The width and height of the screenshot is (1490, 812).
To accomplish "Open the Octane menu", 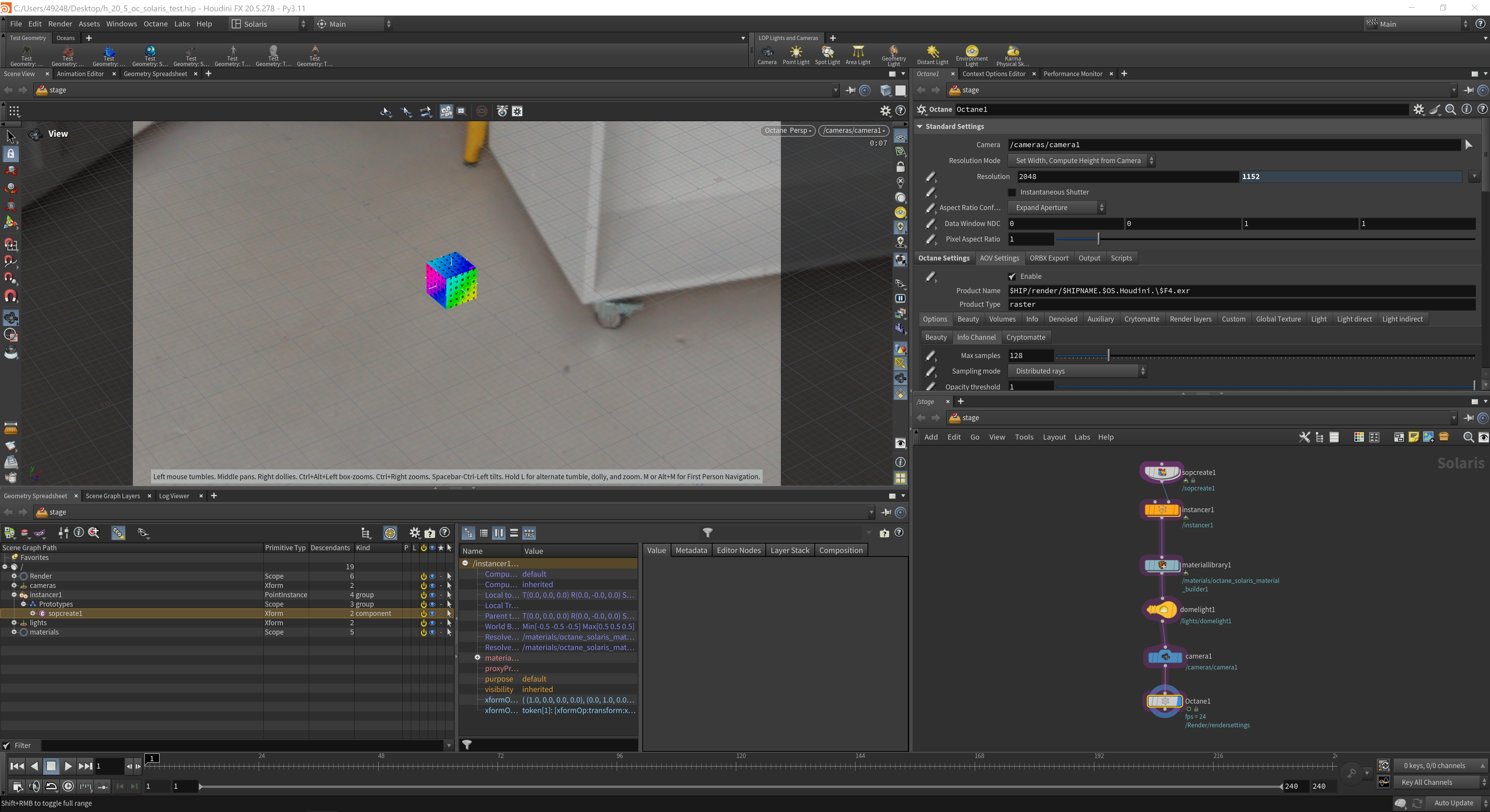I will point(156,24).
